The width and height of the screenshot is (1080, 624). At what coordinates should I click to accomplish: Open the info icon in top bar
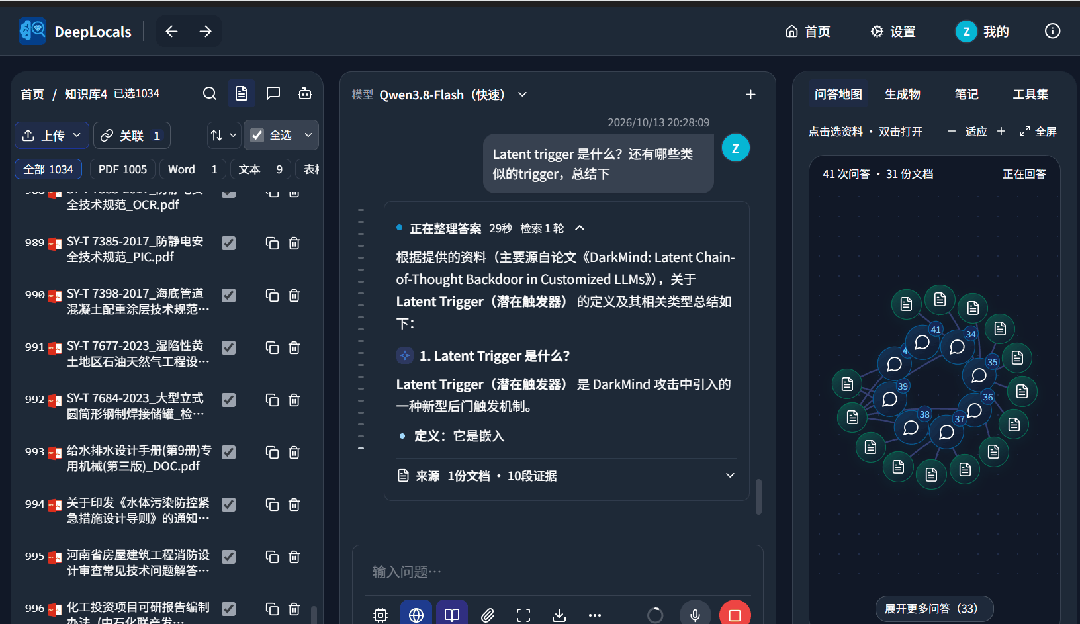tap(1052, 31)
